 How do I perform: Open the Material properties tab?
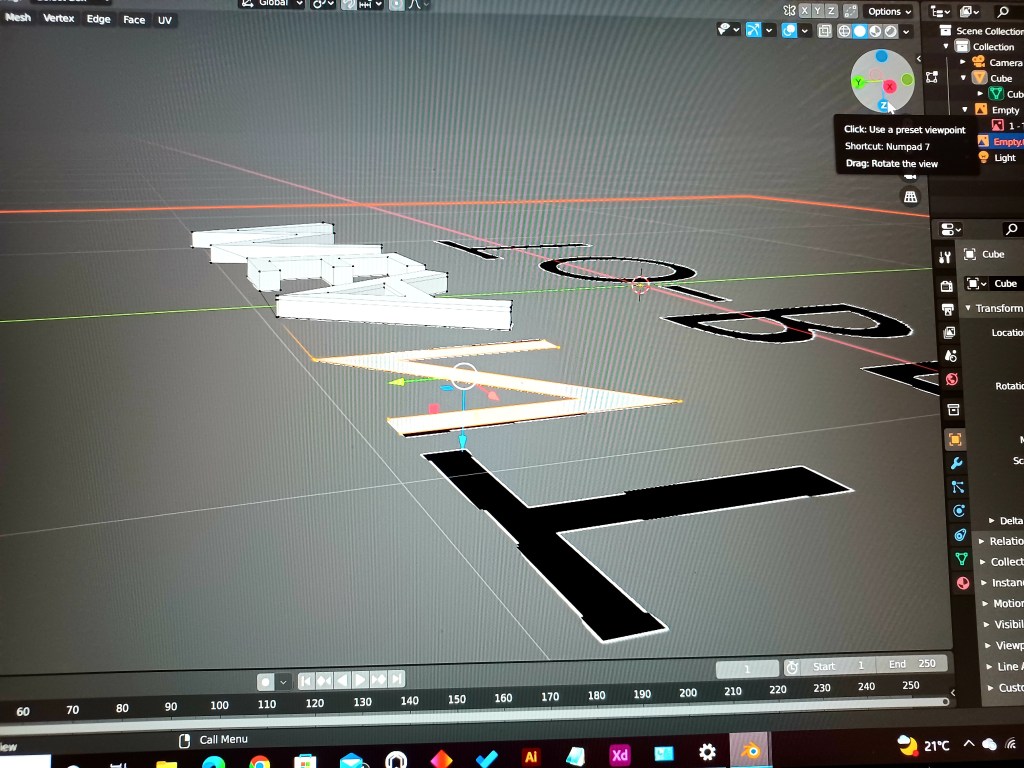tap(963, 583)
